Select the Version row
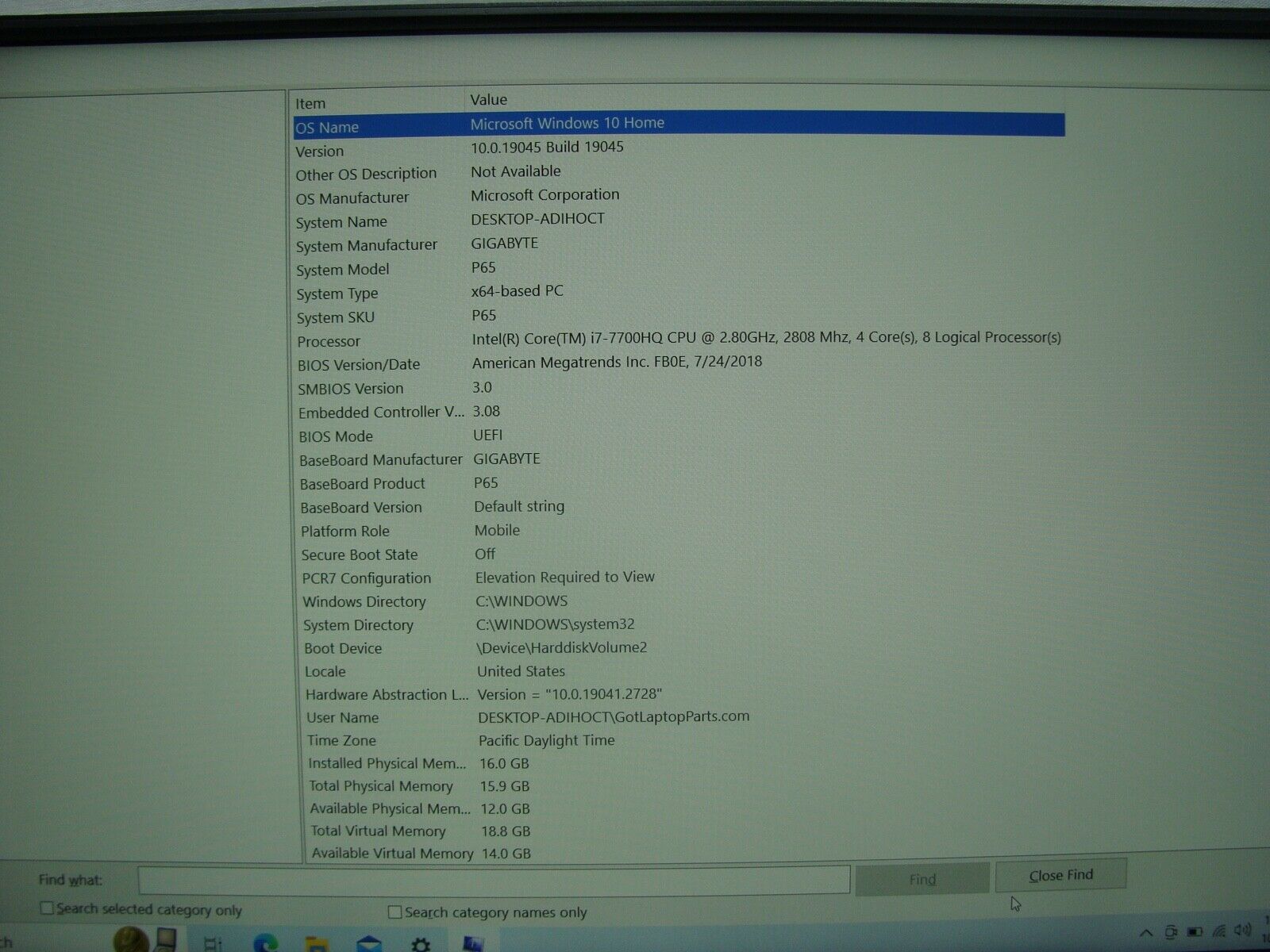 click(x=679, y=149)
